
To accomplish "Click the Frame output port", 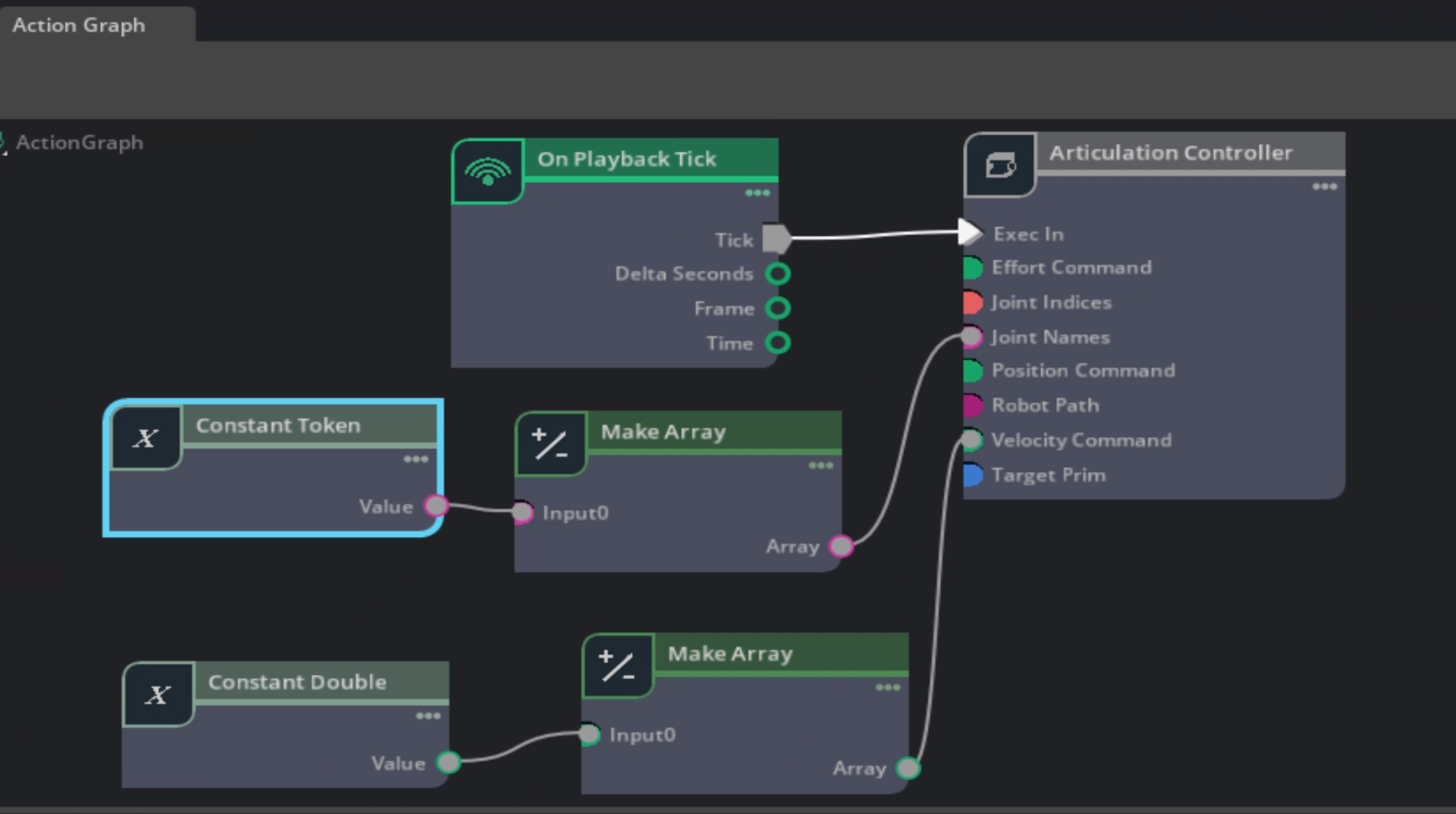I will point(778,308).
